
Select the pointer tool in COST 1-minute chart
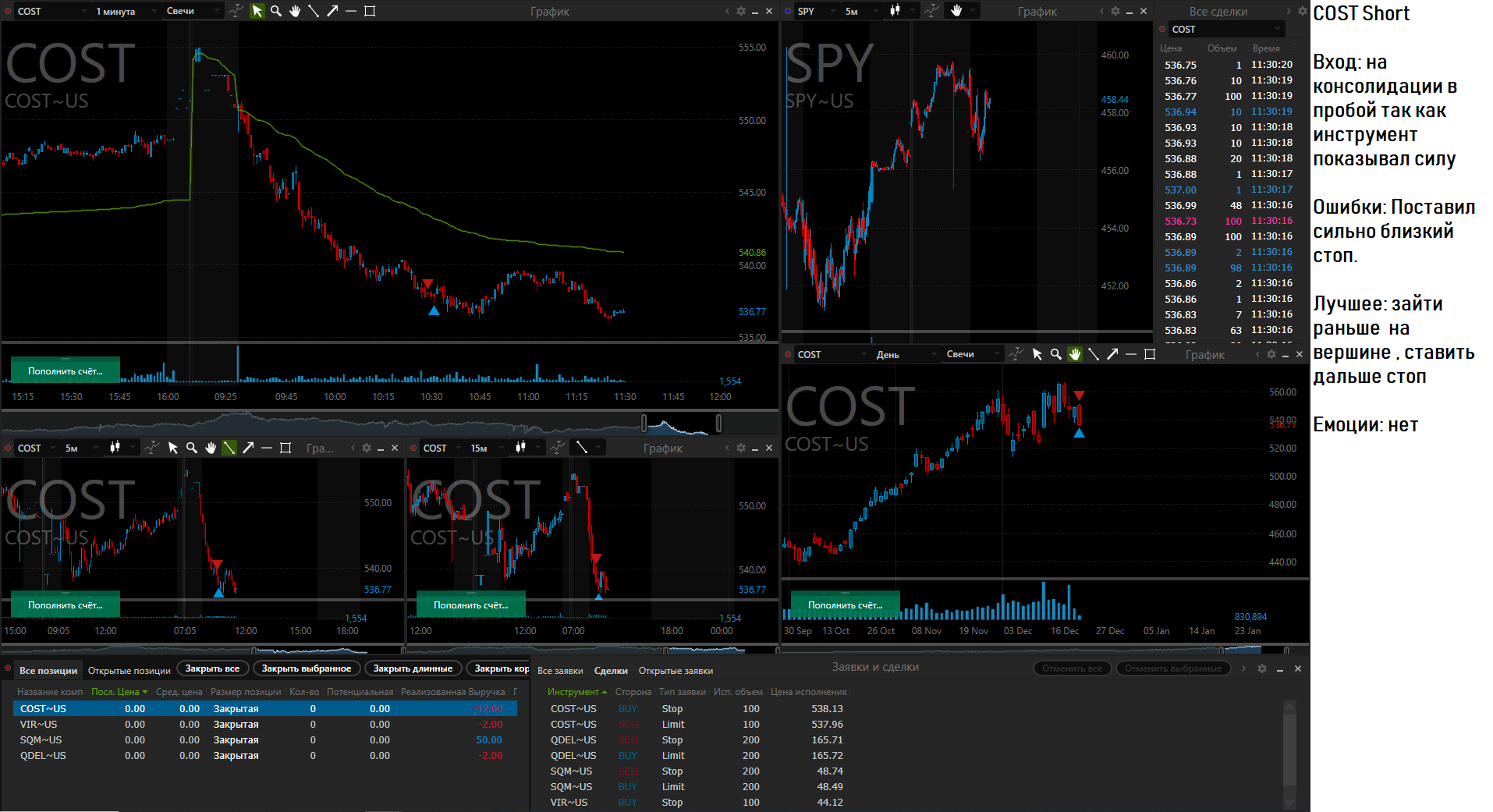click(x=257, y=11)
